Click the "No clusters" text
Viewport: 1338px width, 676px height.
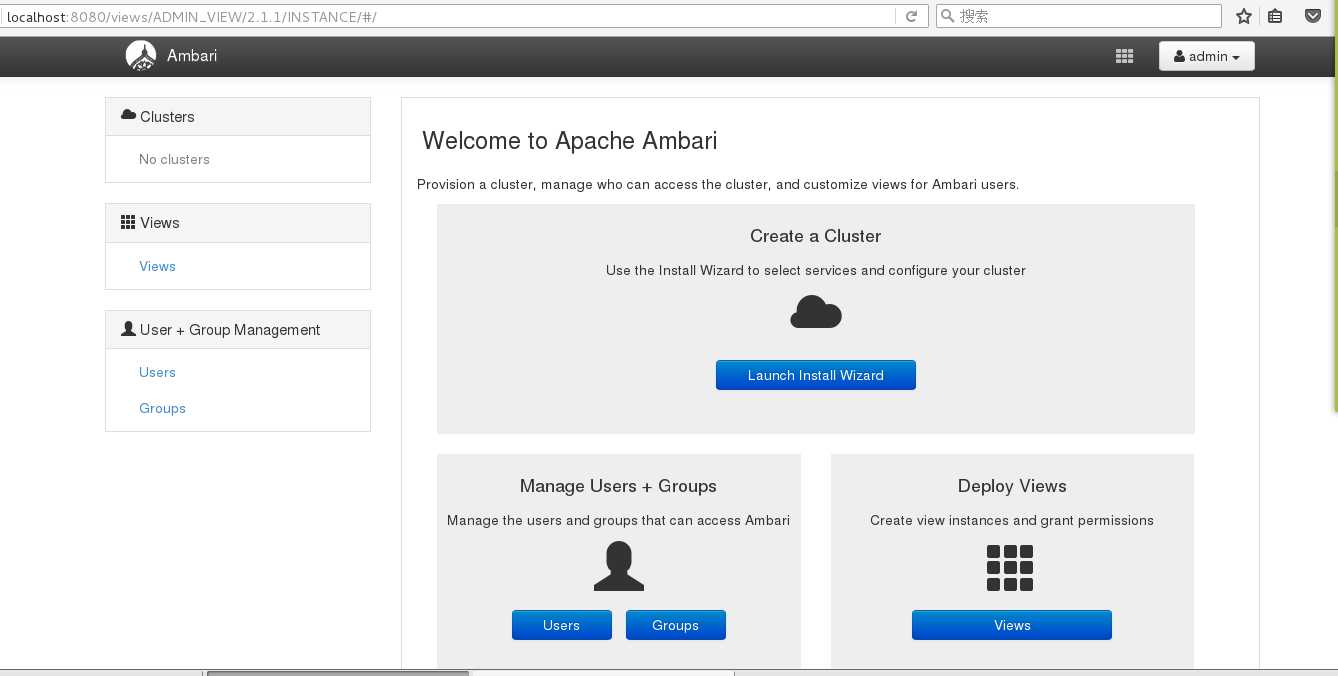click(174, 159)
